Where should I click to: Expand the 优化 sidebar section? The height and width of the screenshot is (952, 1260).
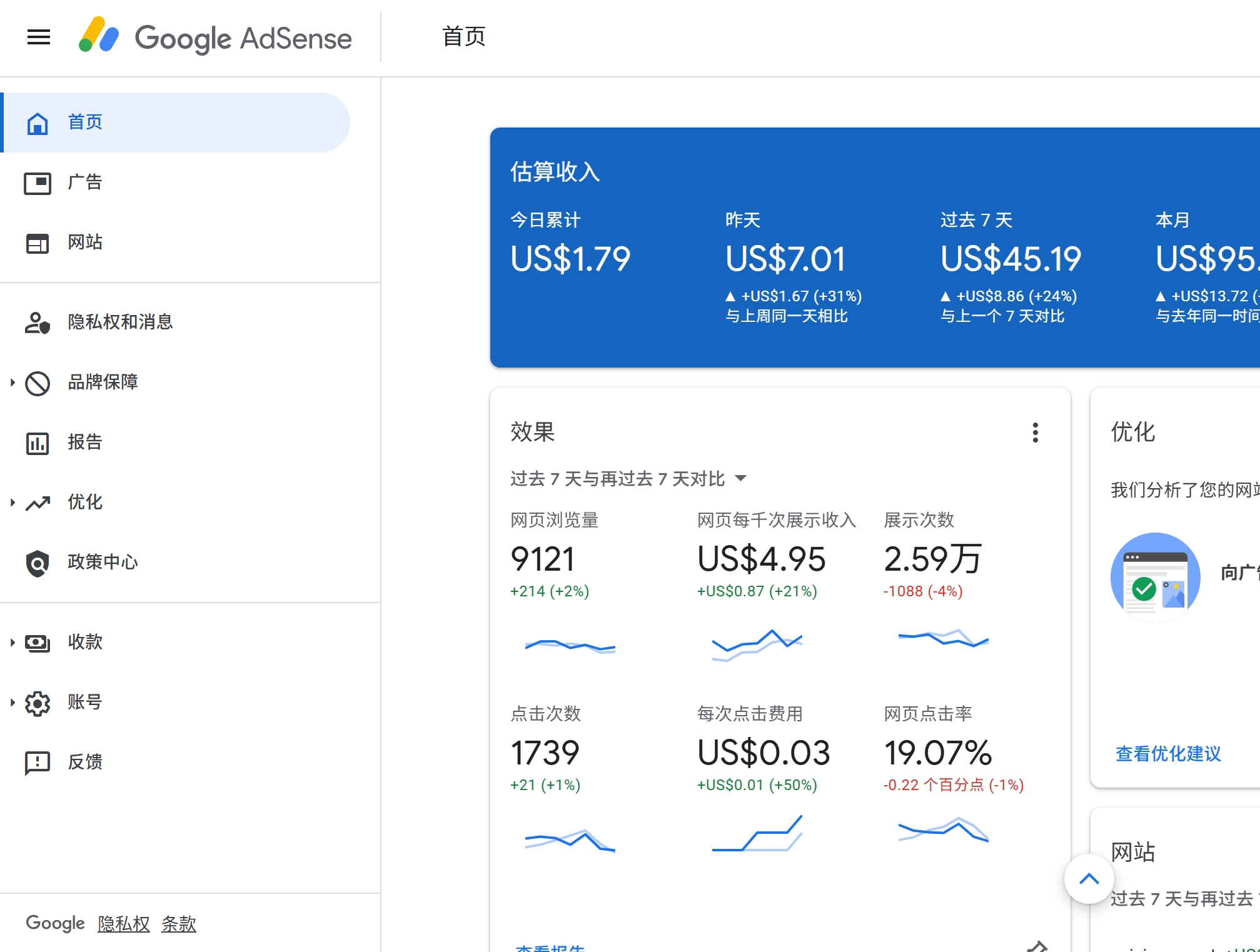[13, 503]
